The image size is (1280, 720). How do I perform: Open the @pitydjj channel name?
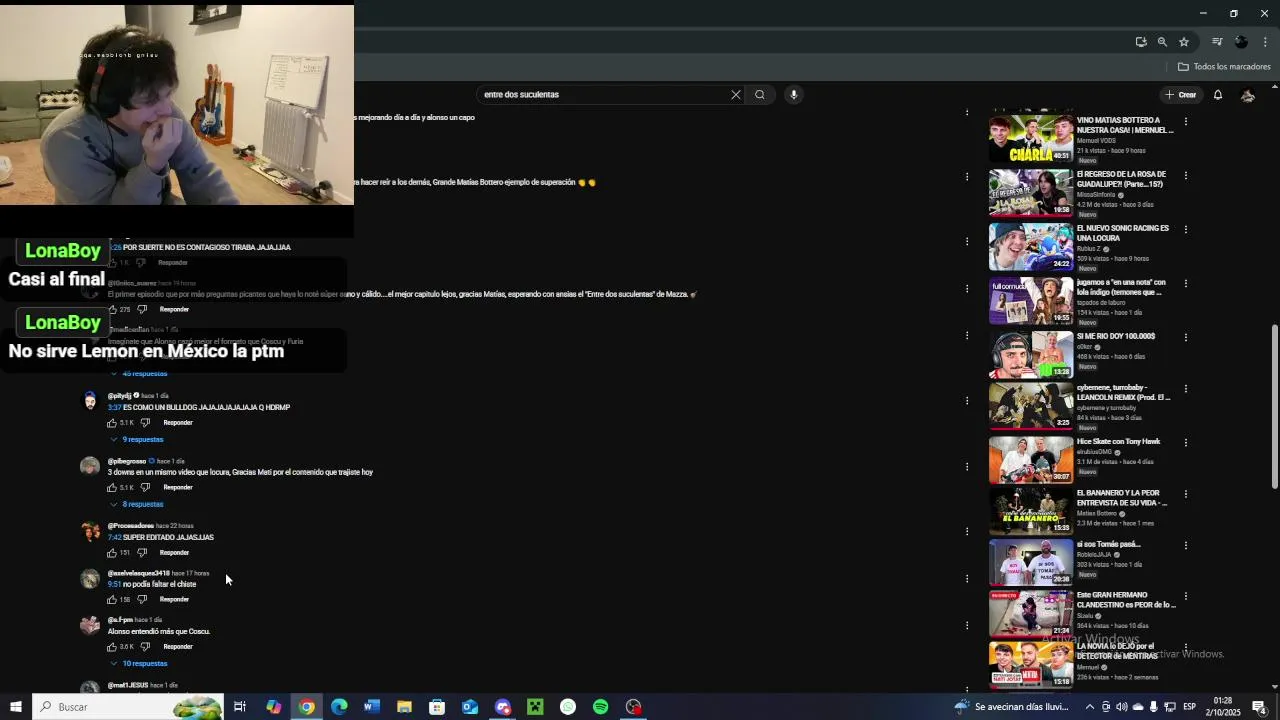tap(120, 396)
